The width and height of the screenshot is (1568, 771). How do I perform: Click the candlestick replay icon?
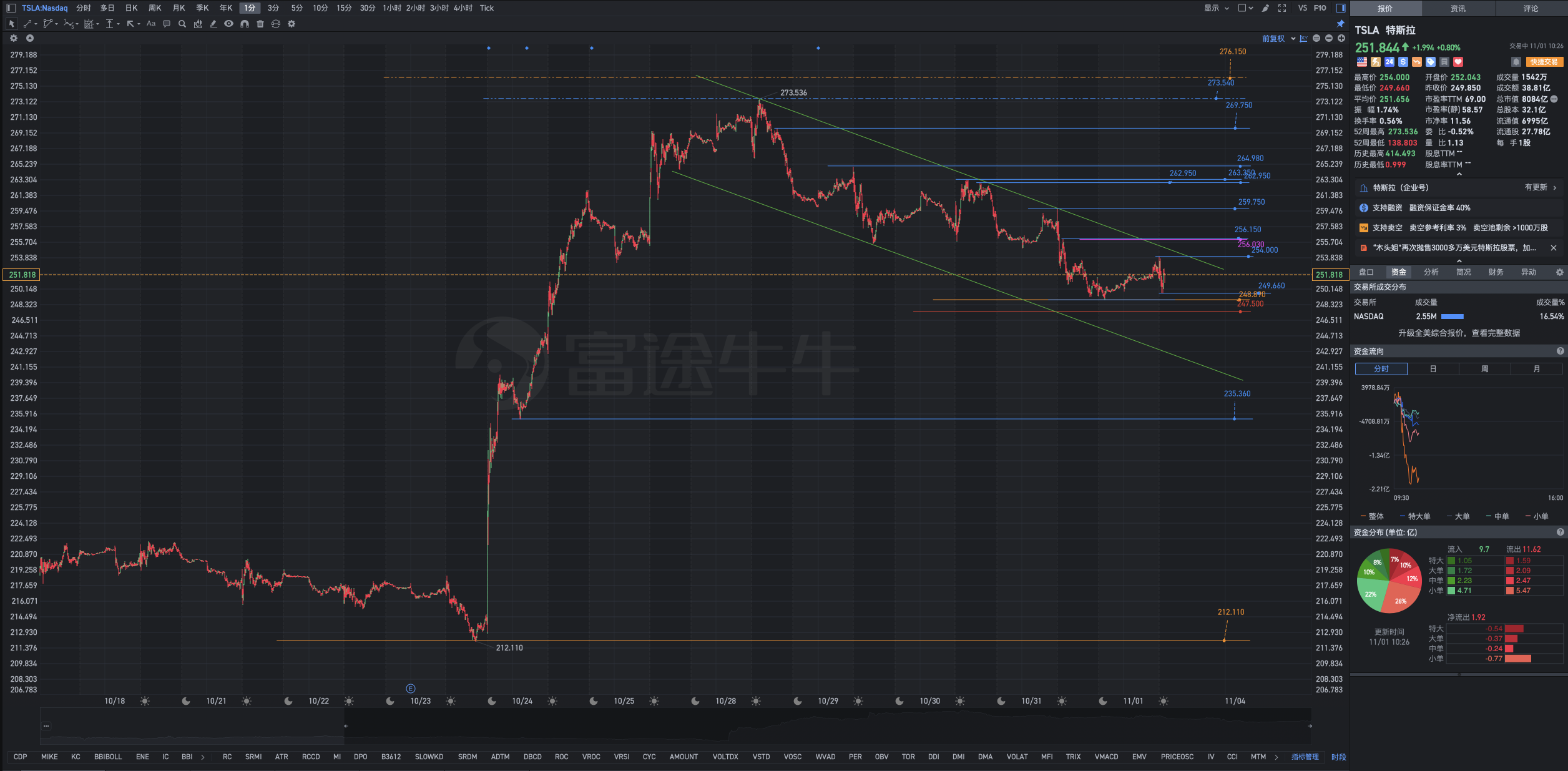(x=198, y=24)
